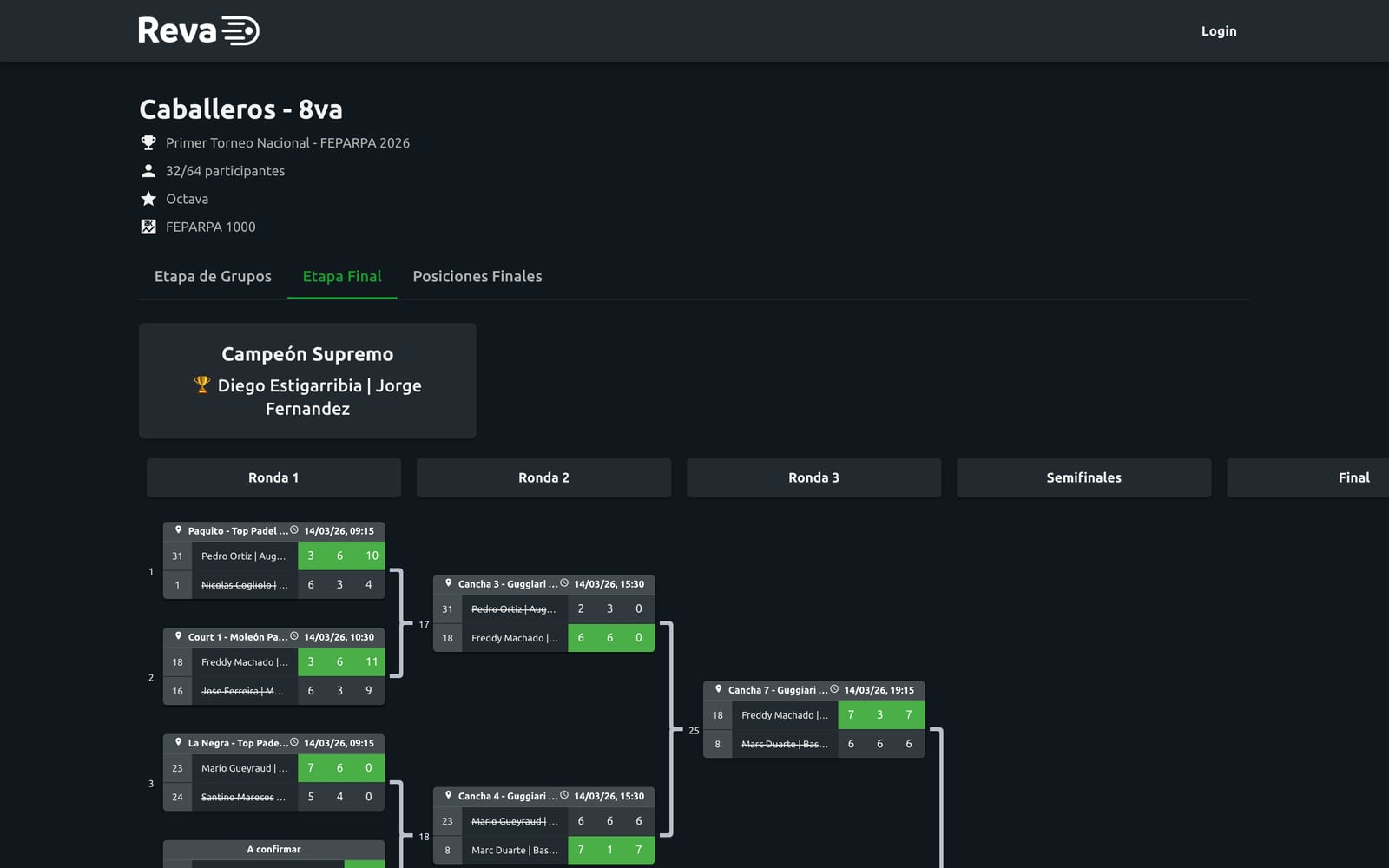This screenshot has width=1389, height=868.
Task: Click clock icon on La Negra match header
Action: 294,741
